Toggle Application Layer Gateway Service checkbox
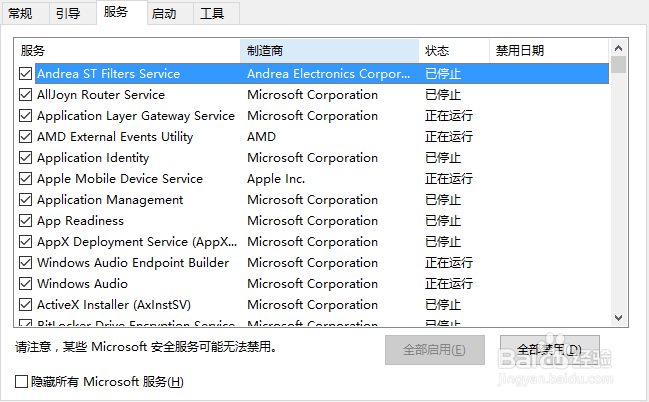The height and width of the screenshot is (402, 649). point(25,116)
